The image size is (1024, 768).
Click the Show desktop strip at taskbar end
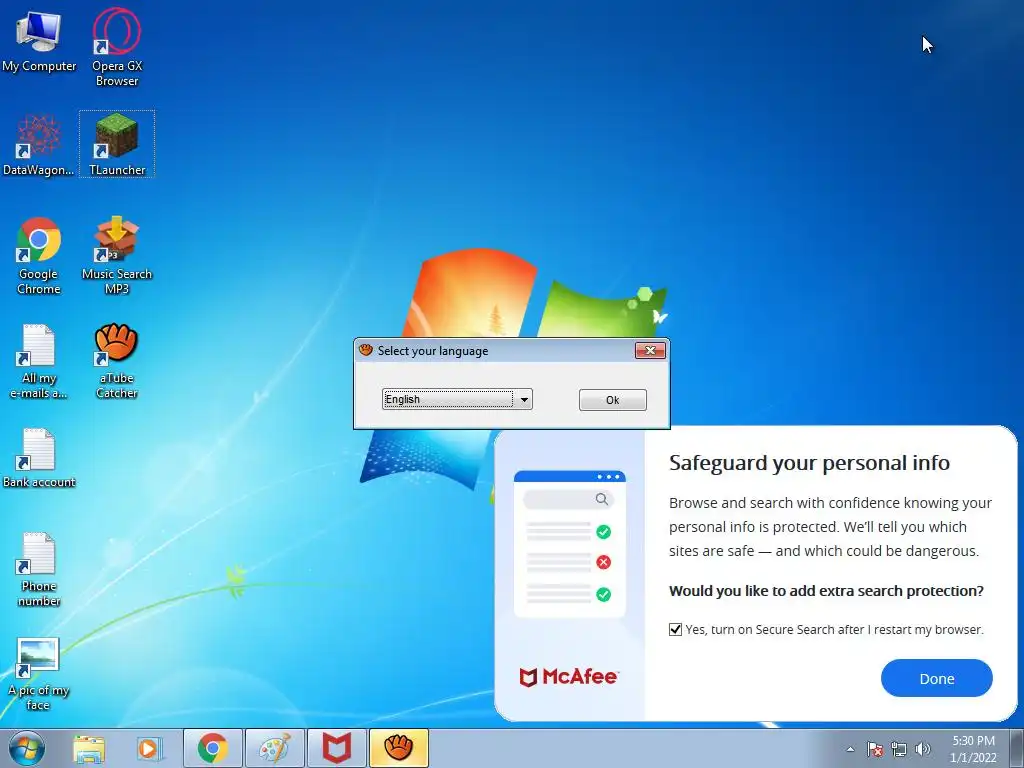1016,748
